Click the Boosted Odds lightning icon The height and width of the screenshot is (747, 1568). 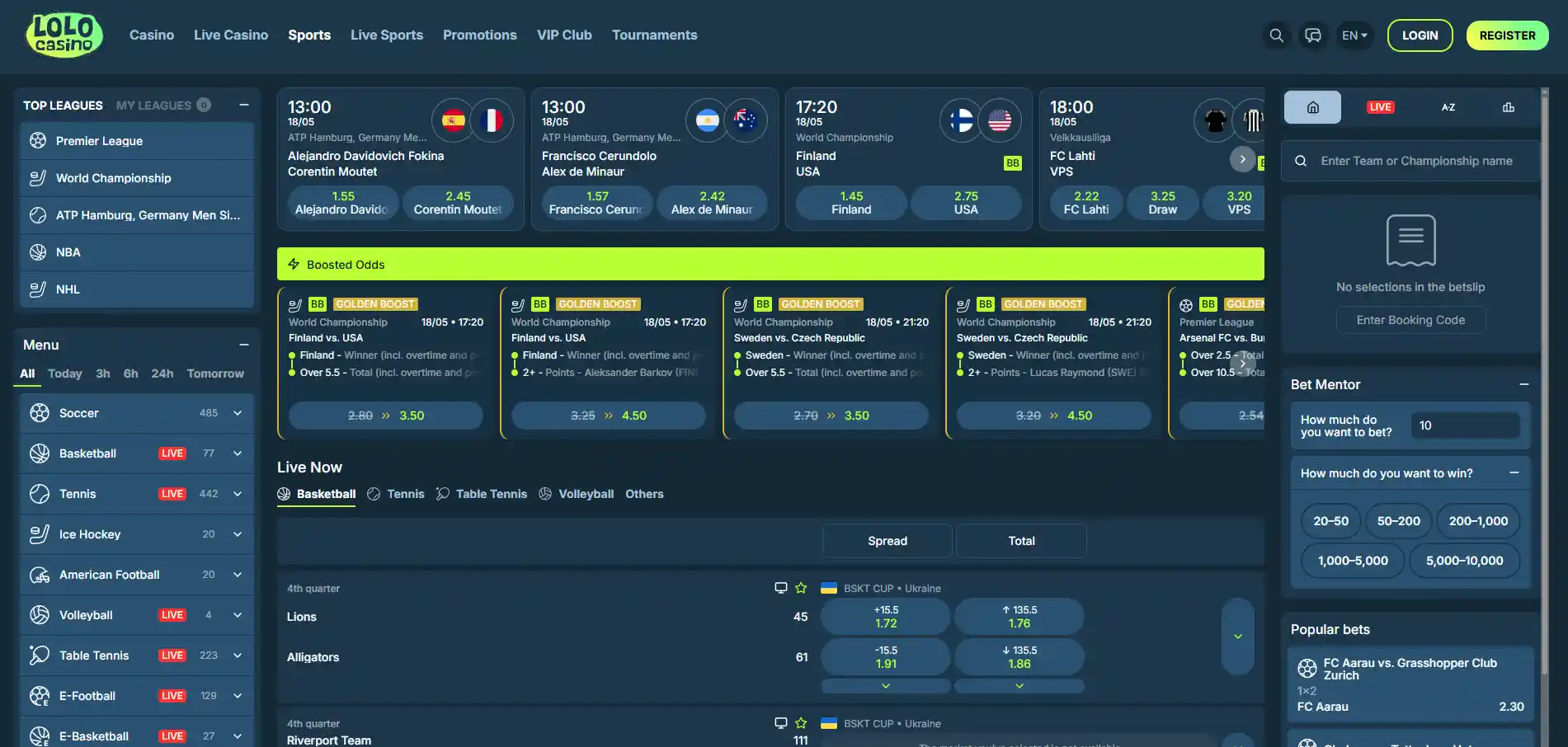[294, 265]
